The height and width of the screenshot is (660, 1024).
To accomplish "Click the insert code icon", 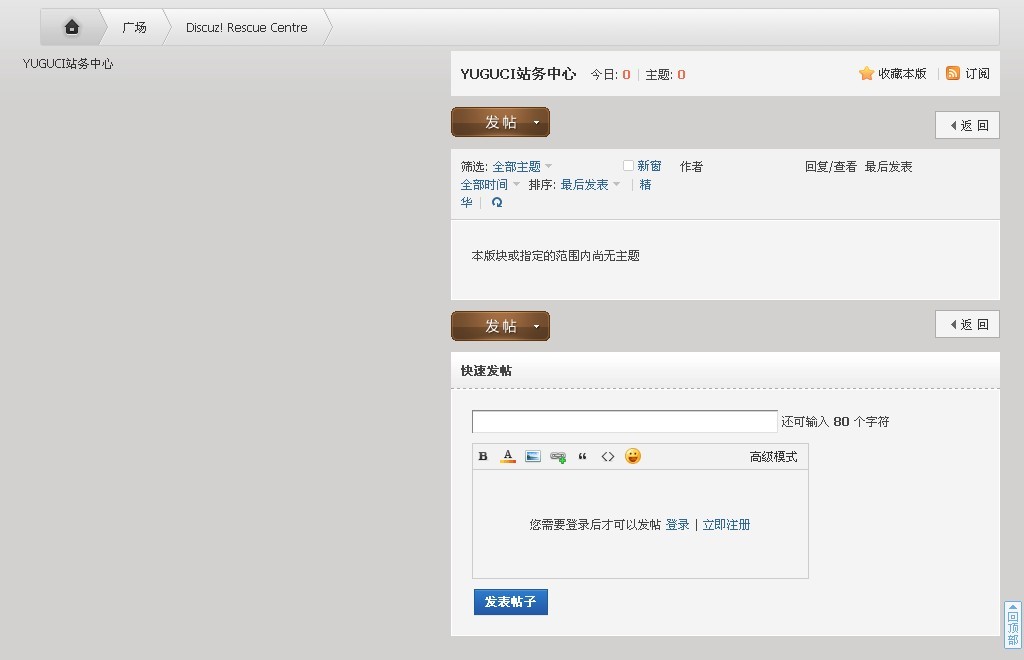I will click(x=607, y=456).
